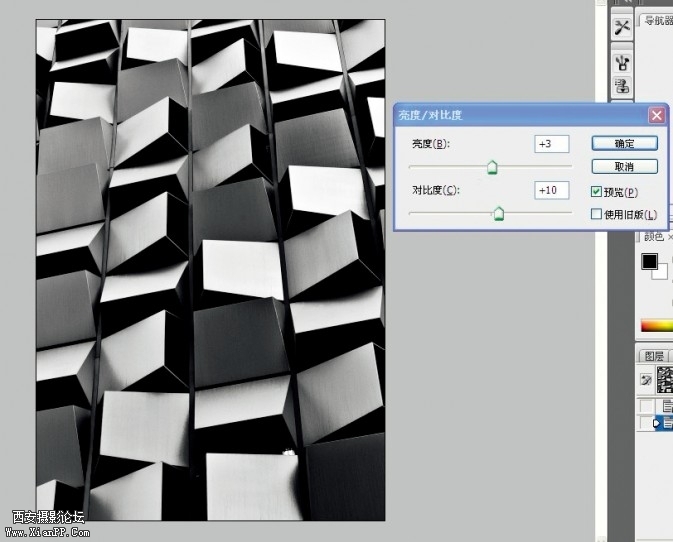Enable the 使用旧版 checkbox
The width and height of the screenshot is (673, 542).
coord(597,214)
